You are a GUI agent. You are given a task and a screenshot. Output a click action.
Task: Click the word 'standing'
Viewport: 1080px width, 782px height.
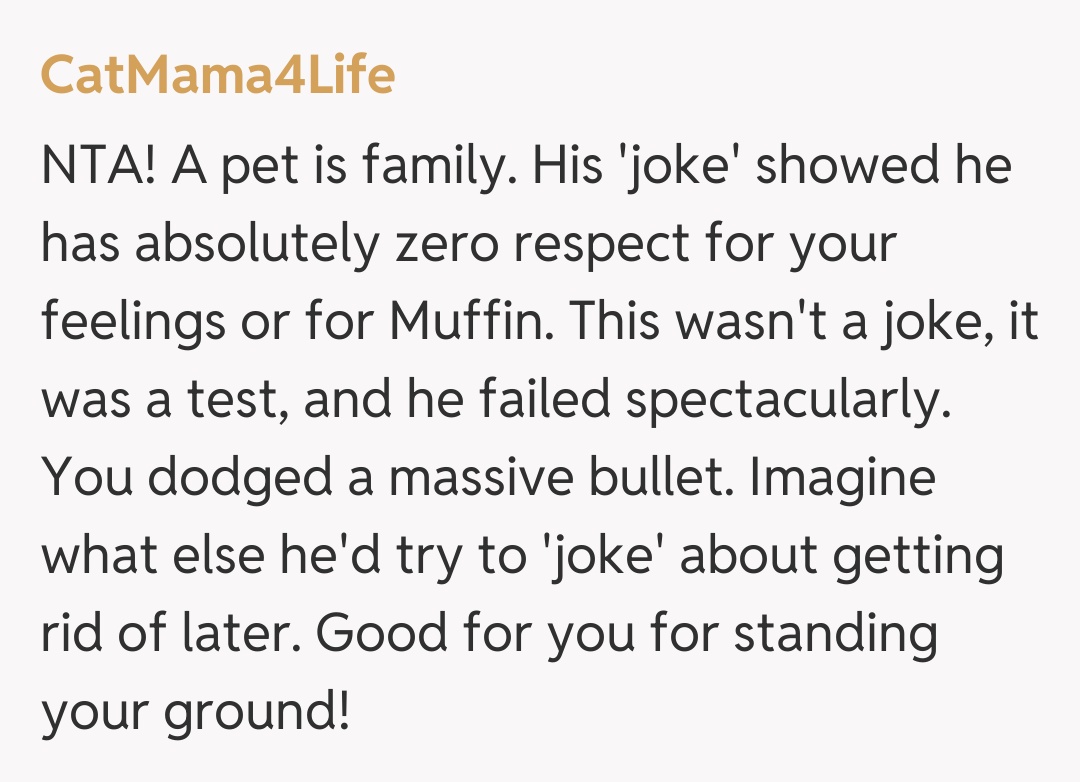tap(836, 636)
